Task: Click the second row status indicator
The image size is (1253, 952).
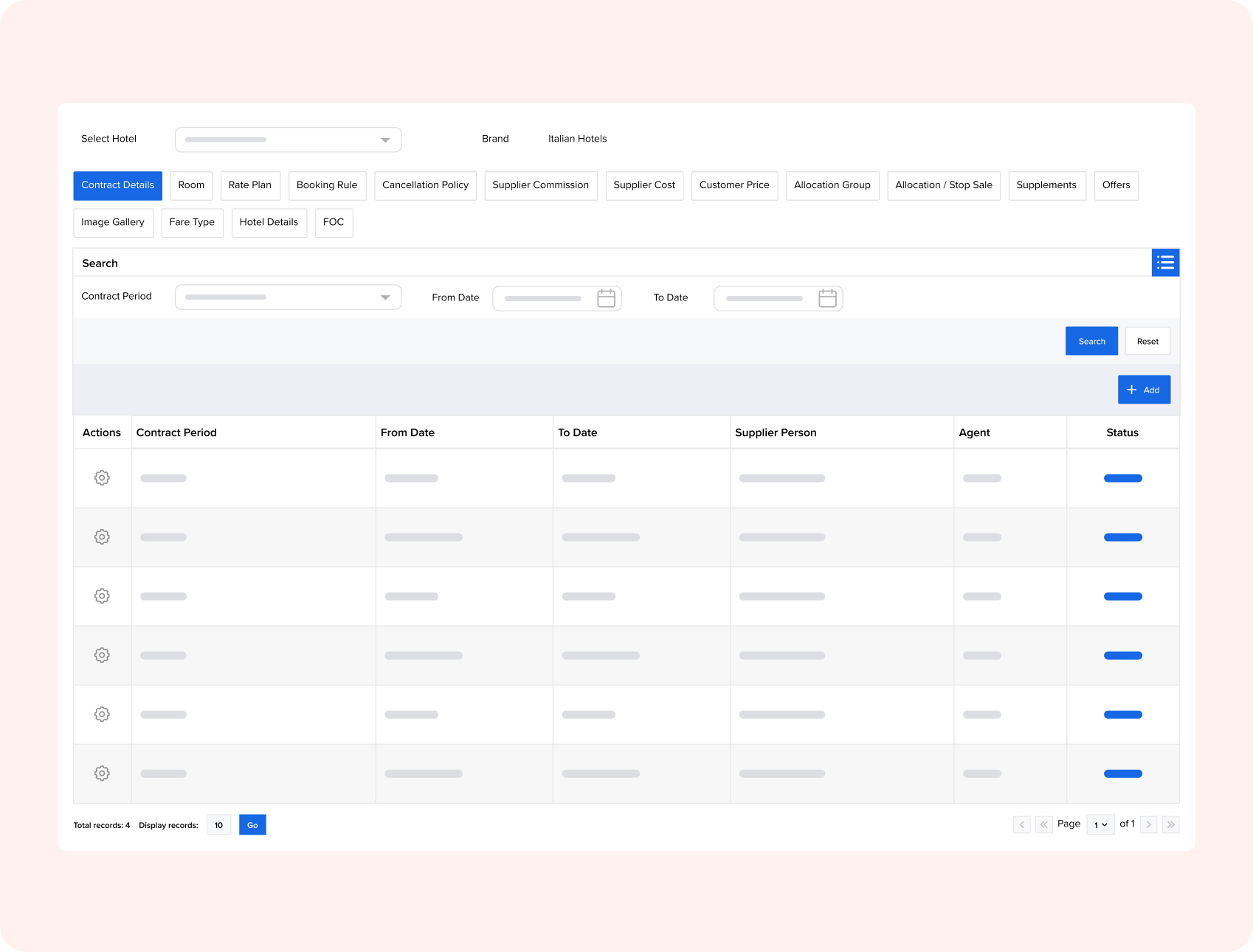Action: [x=1122, y=537]
